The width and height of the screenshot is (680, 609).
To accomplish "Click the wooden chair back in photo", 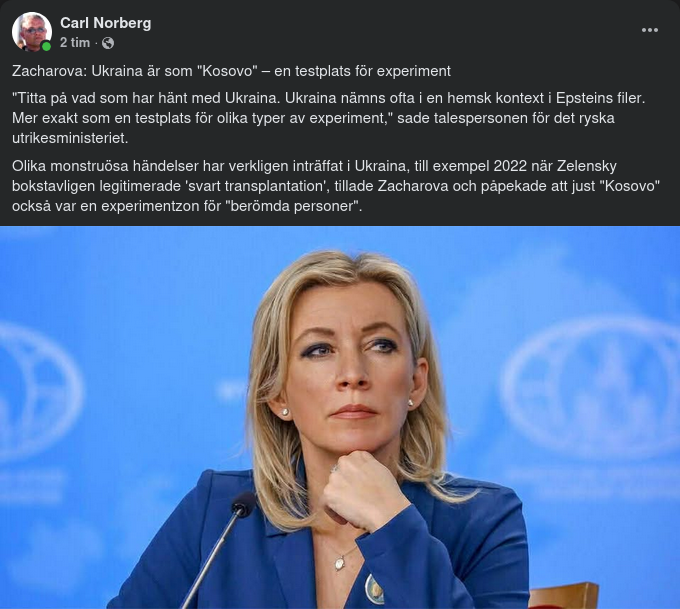I will tap(563, 596).
